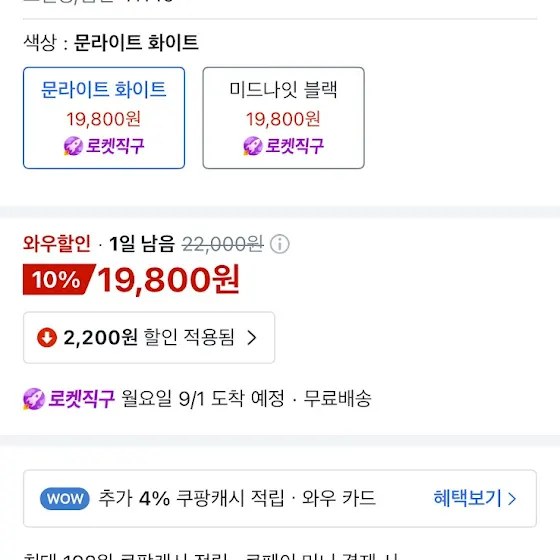
Task: Click the 19,800원 sale price
Action: (x=169, y=279)
